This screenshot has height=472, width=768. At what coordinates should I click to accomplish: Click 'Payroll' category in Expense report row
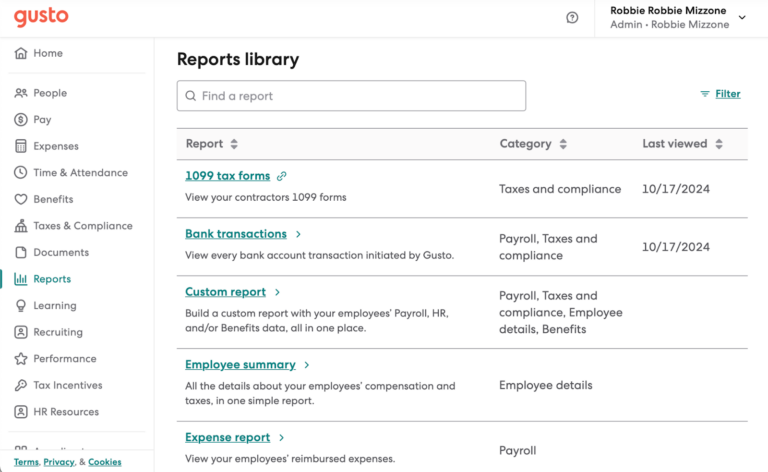pos(518,450)
